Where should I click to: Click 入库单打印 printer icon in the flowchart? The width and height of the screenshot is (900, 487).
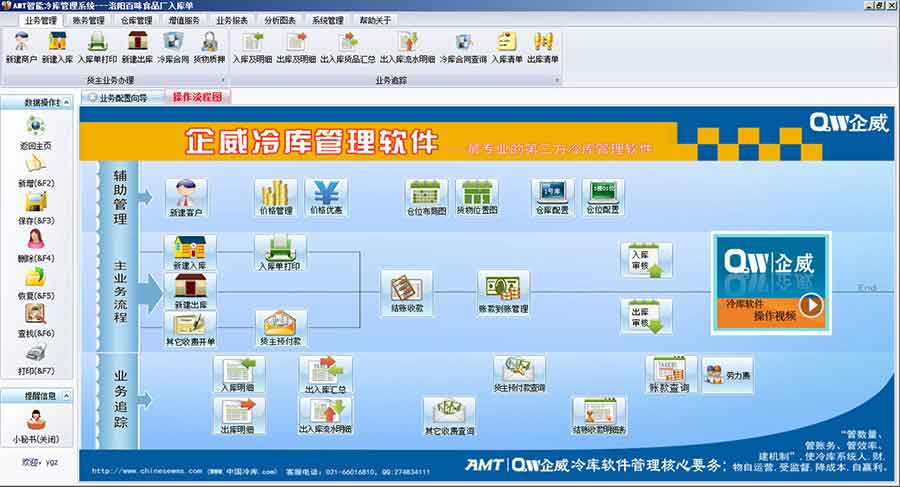click(280, 253)
